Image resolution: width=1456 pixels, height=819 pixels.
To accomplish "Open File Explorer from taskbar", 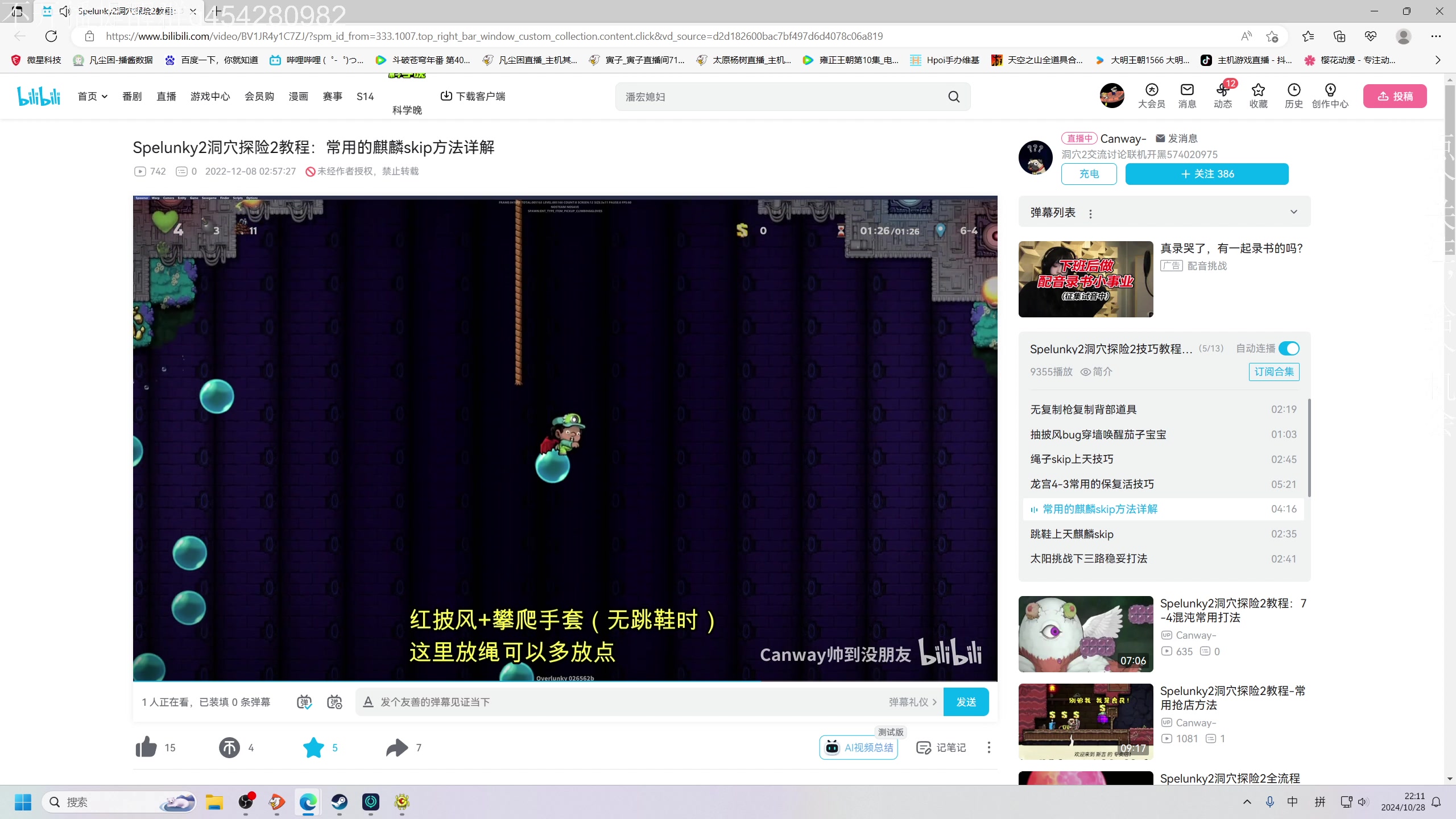I will [214, 802].
